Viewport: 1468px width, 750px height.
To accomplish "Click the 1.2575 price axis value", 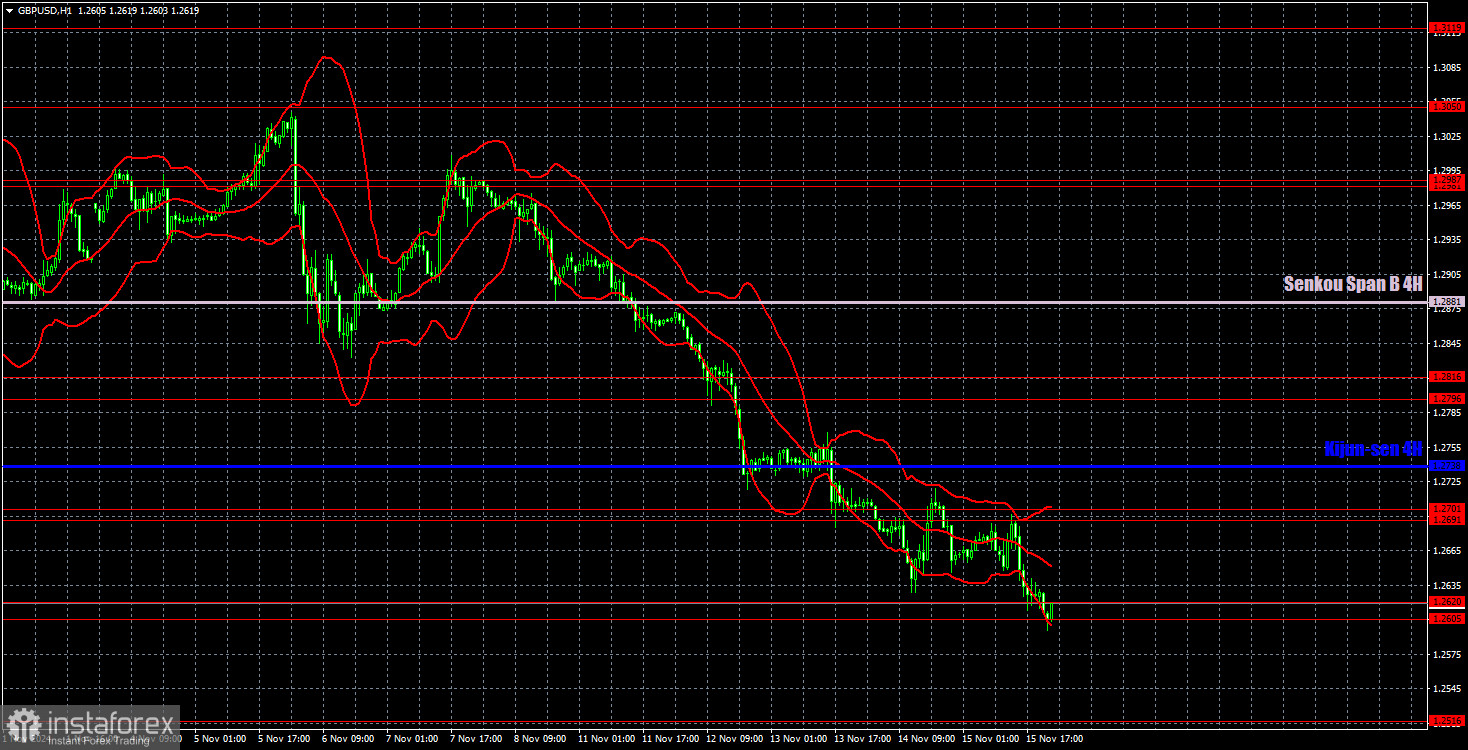I will pos(1447,654).
